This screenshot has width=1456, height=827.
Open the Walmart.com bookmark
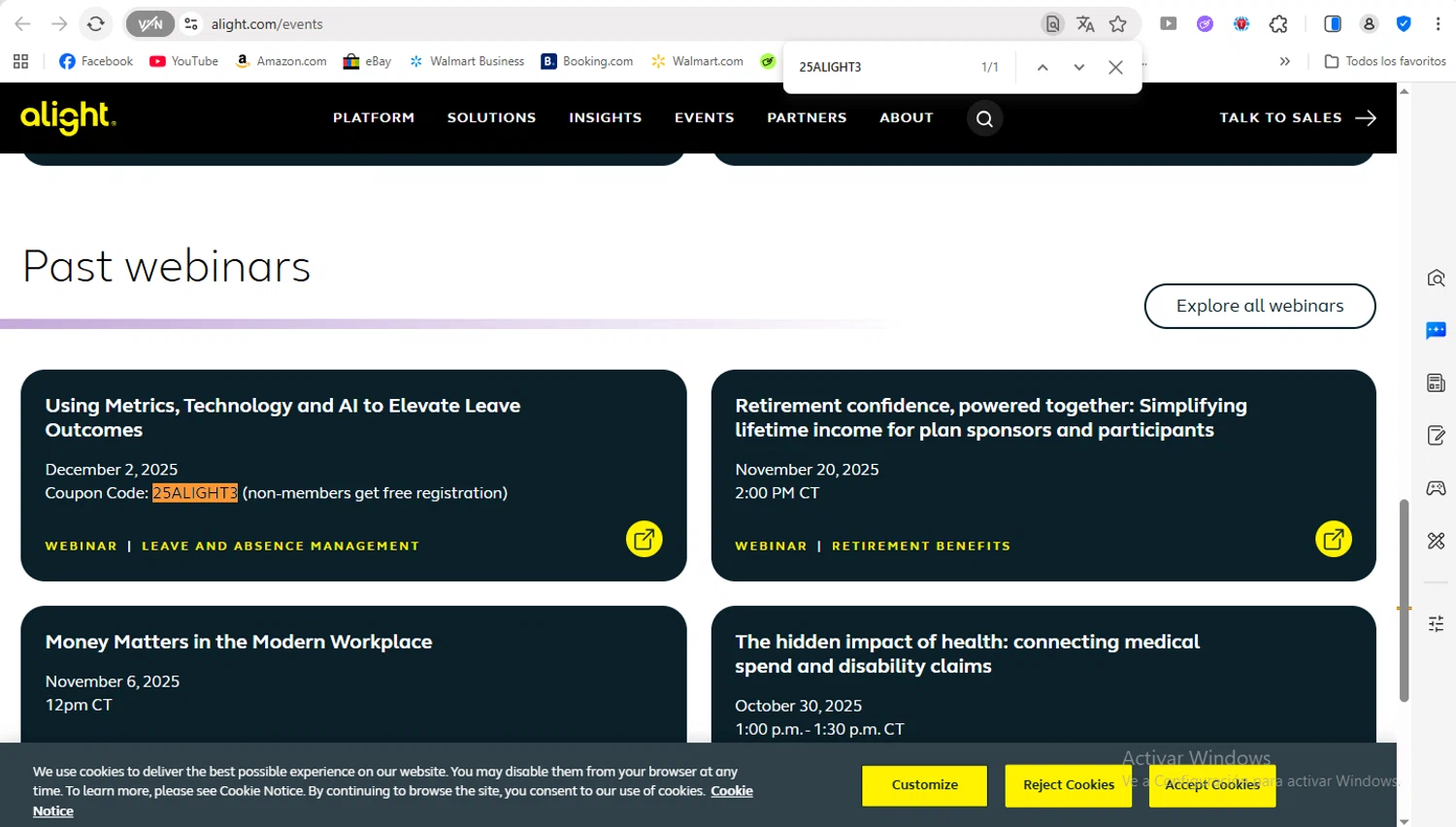click(698, 61)
